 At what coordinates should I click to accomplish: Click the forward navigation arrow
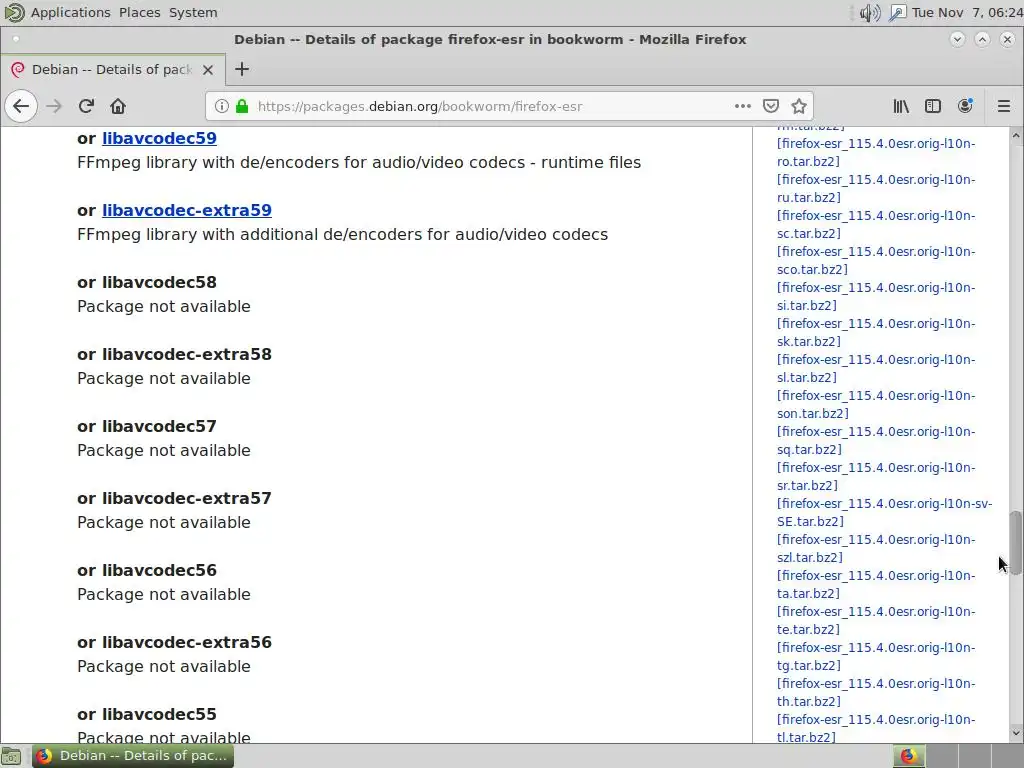tap(54, 106)
